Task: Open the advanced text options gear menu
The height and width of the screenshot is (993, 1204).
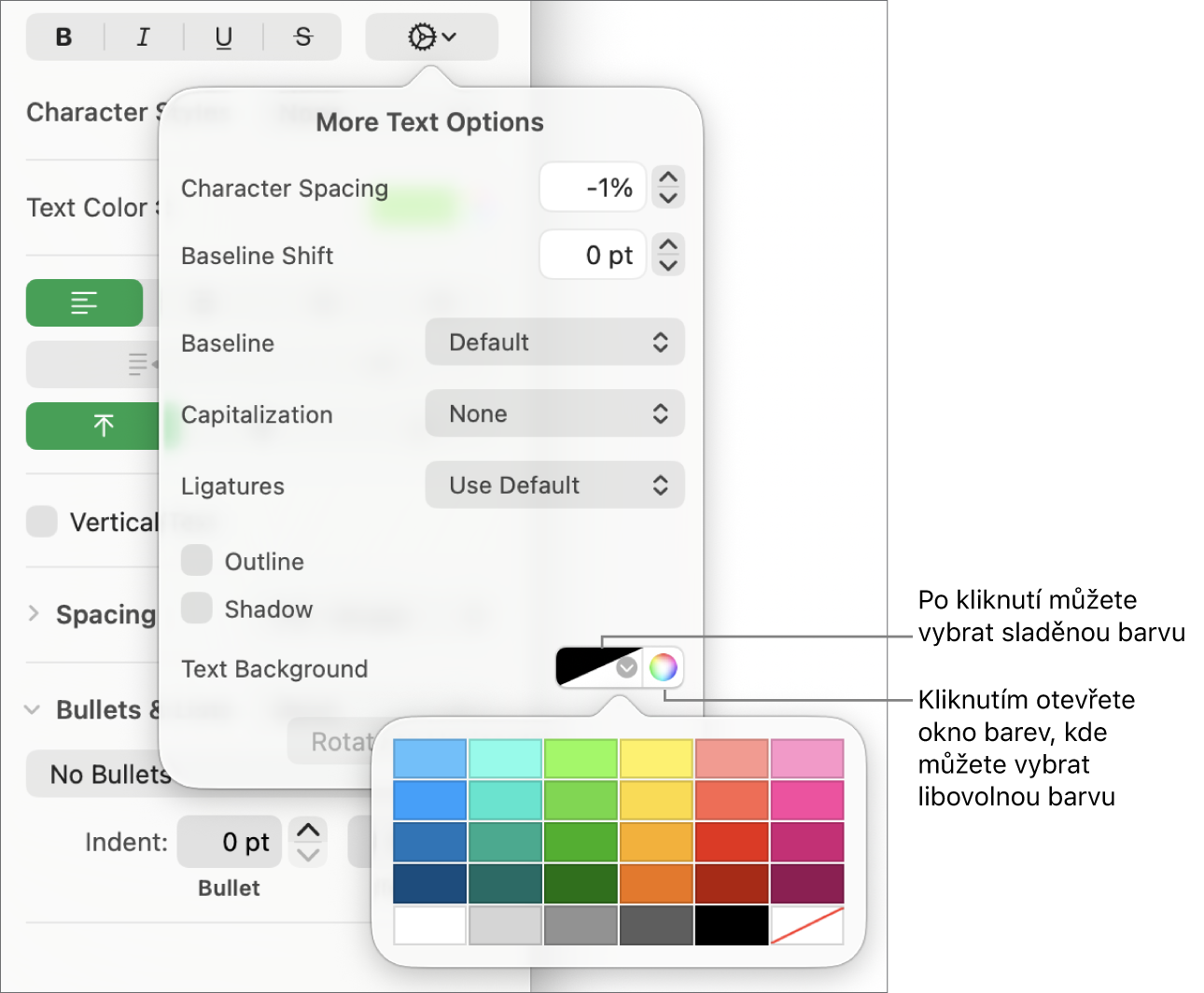Action: (x=431, y=37)
